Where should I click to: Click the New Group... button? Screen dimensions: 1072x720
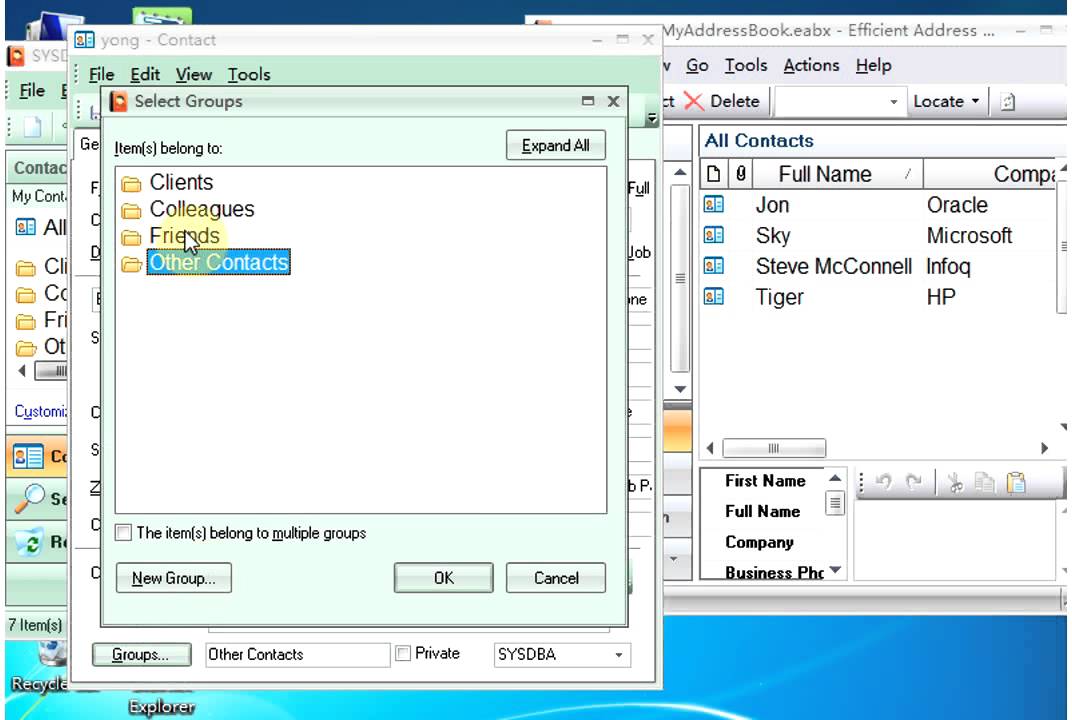pos(174,578)
